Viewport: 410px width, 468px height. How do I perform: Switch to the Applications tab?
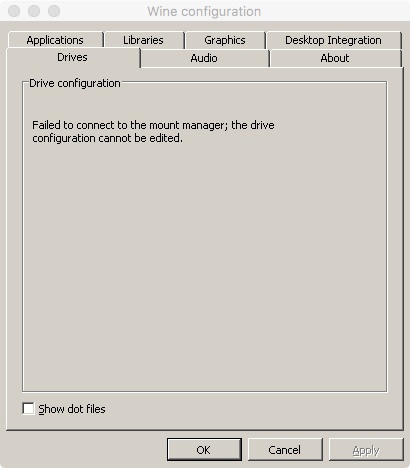coord(55,40)
